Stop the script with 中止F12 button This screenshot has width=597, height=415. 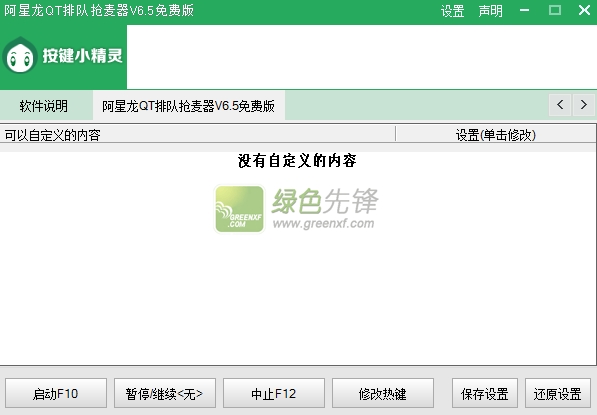point(274,393)
